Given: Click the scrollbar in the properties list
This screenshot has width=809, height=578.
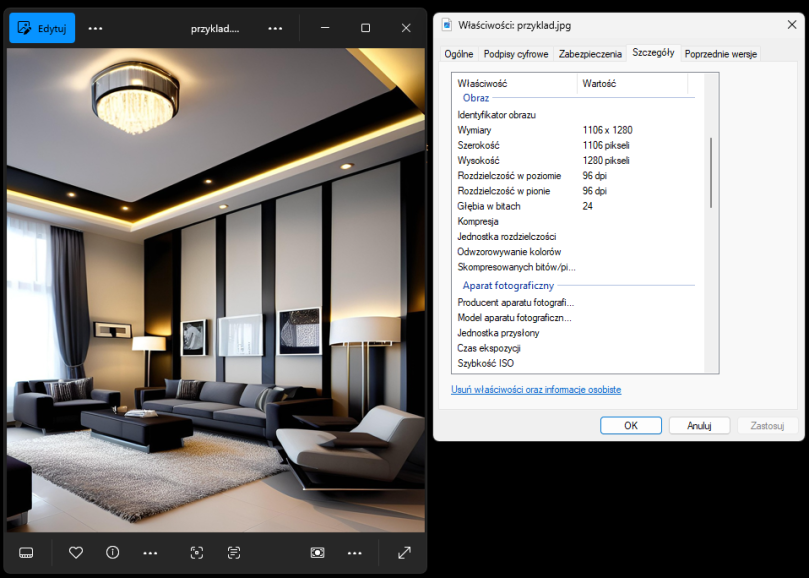Looking at the screenshot, I should coord(711,172).
